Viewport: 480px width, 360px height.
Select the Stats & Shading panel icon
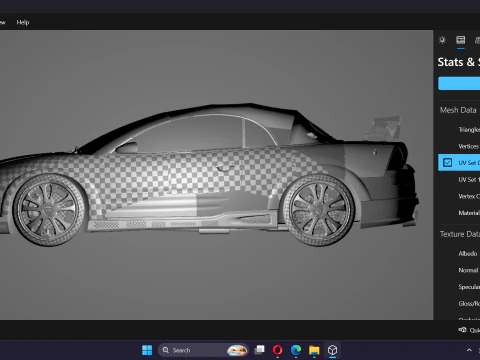click(x=461, y=40)
